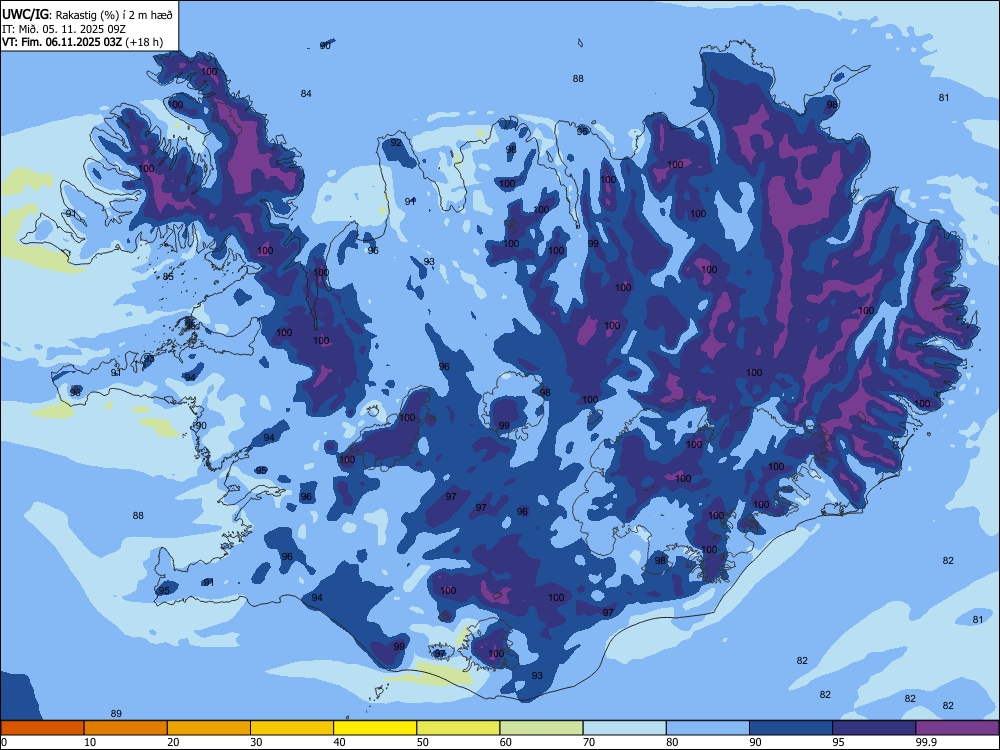The width and height of the screenshot is (1000, 750).
Task: Click the '84' humidity value on the map
Action: [306, 94]
